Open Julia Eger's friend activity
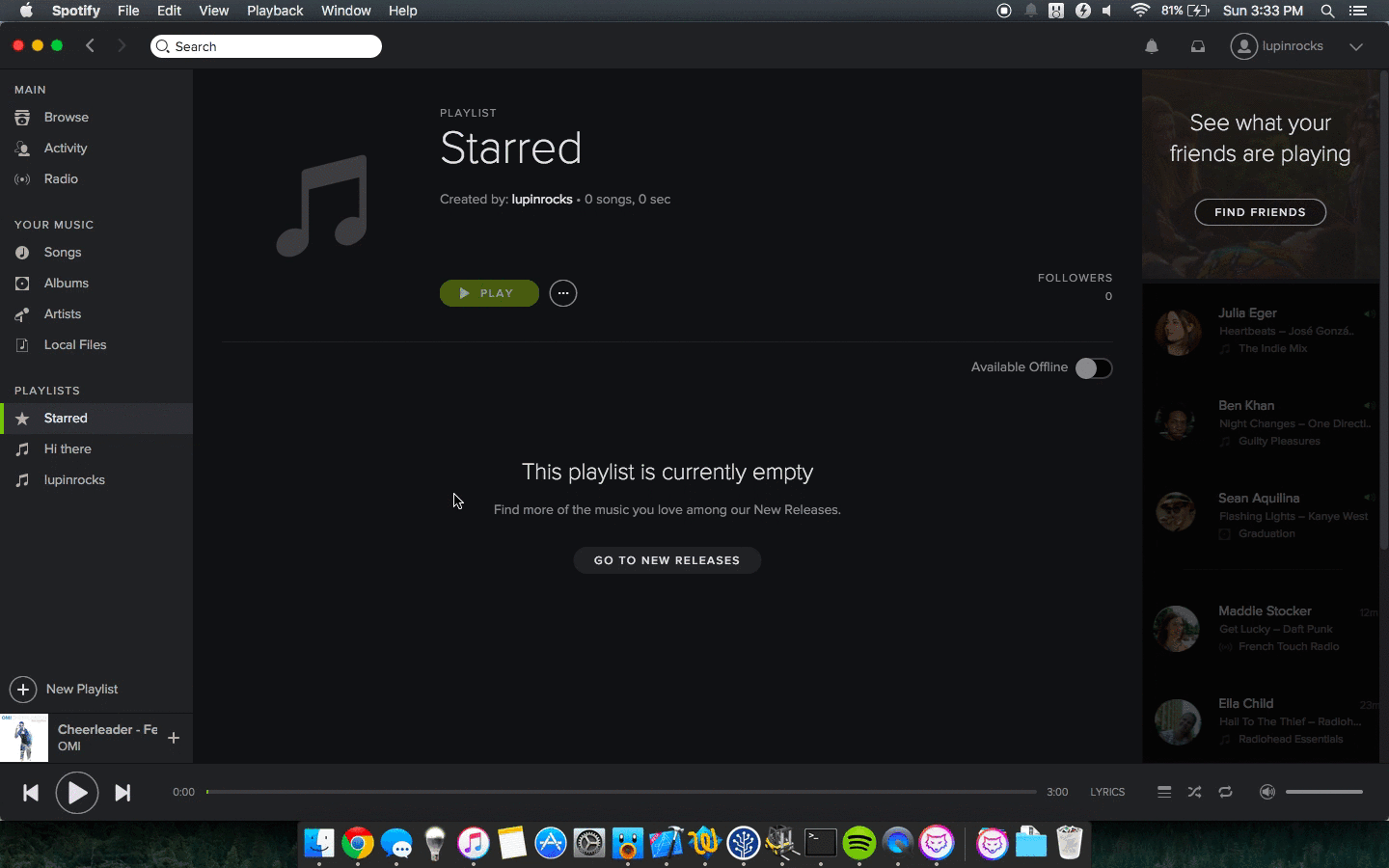This screenshot has height=868, width=1389. pos(1262,331)
